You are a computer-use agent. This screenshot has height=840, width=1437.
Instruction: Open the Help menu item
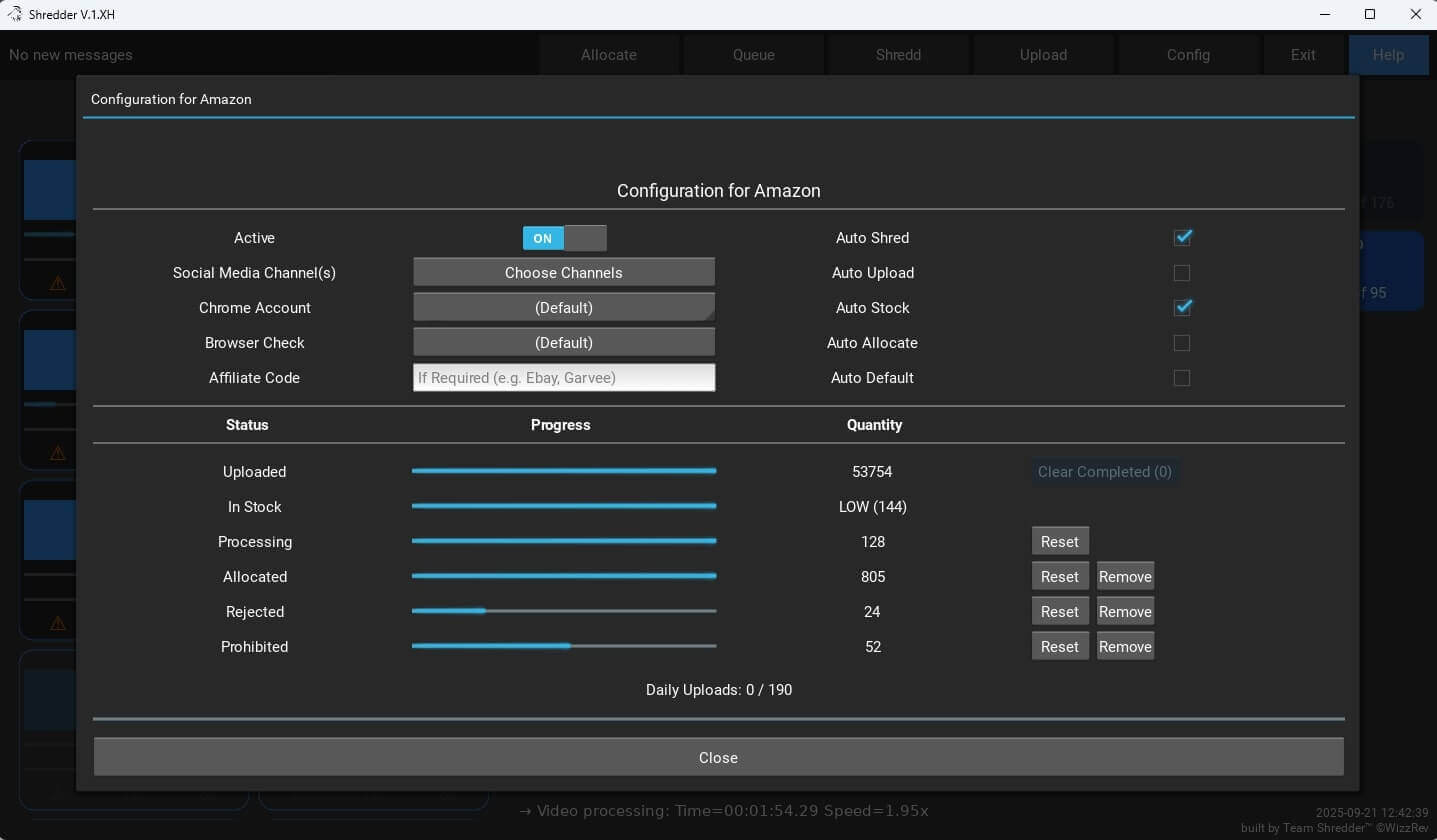(1387, 55)
